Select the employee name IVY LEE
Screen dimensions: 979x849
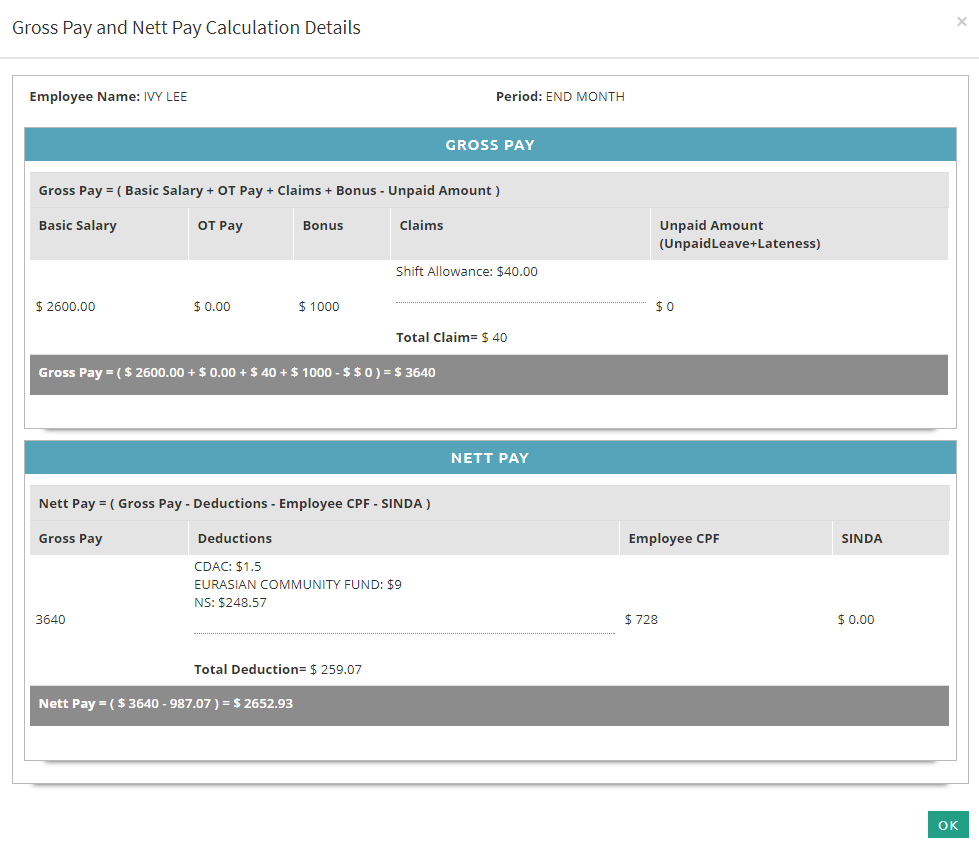165,97
